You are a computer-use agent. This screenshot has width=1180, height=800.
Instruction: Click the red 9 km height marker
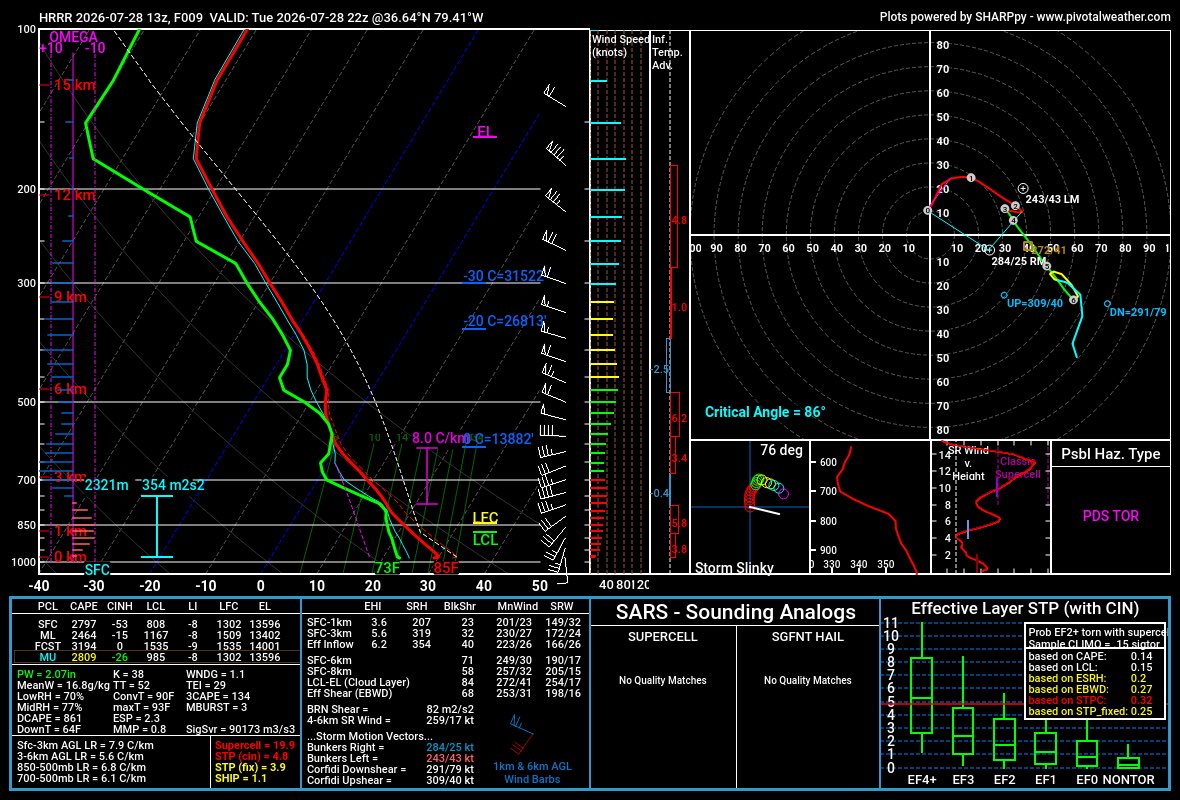click(69, 297)
